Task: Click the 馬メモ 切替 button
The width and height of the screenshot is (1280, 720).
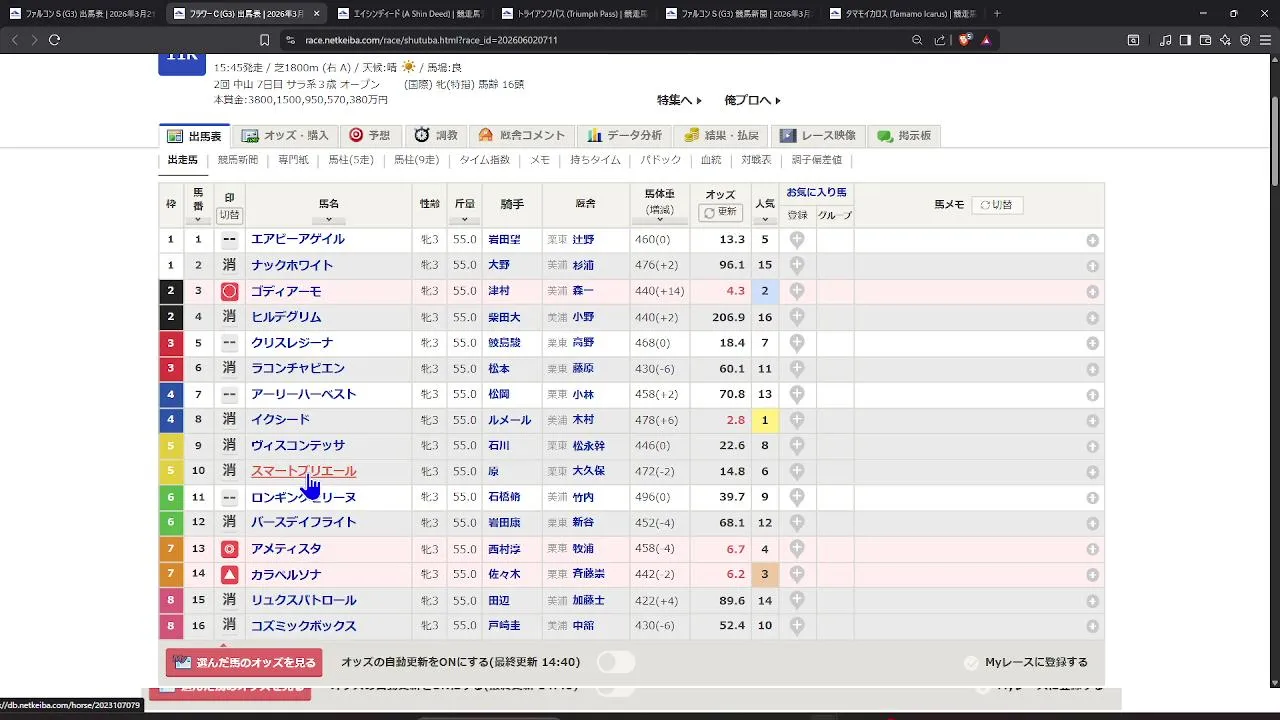Action: (995, 205)
